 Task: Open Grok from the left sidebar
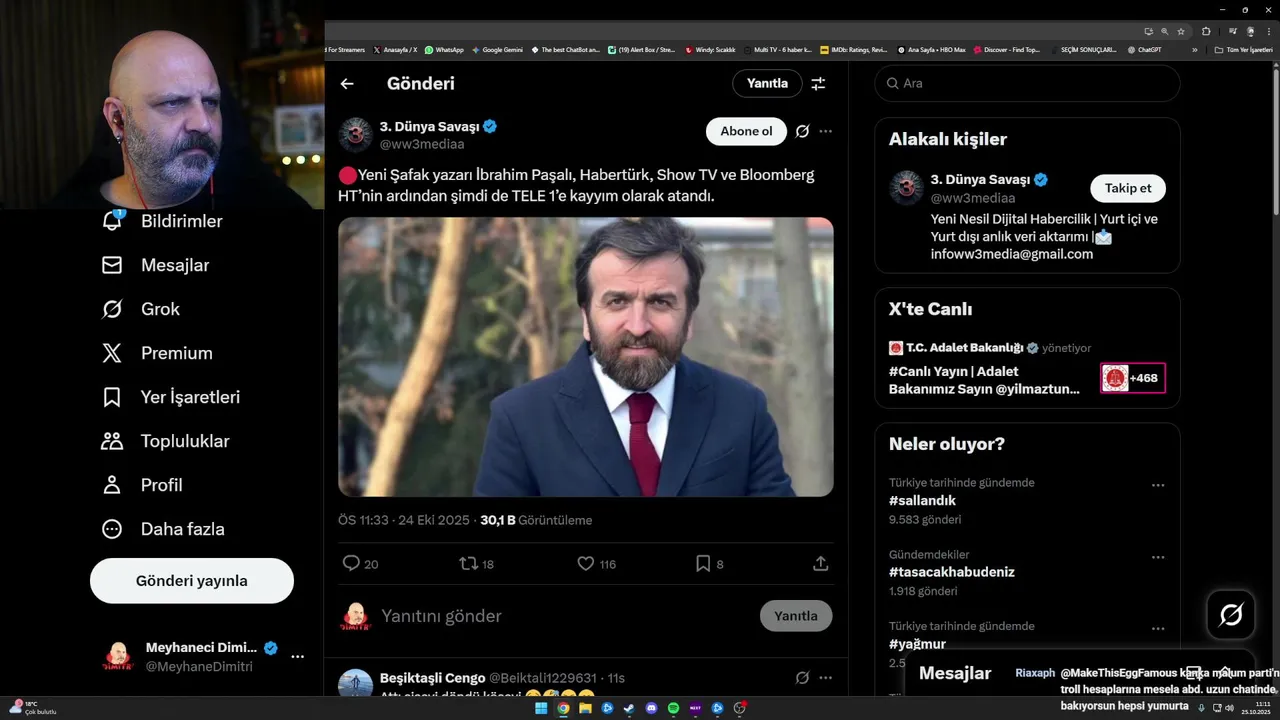click(x=140, y=309)
